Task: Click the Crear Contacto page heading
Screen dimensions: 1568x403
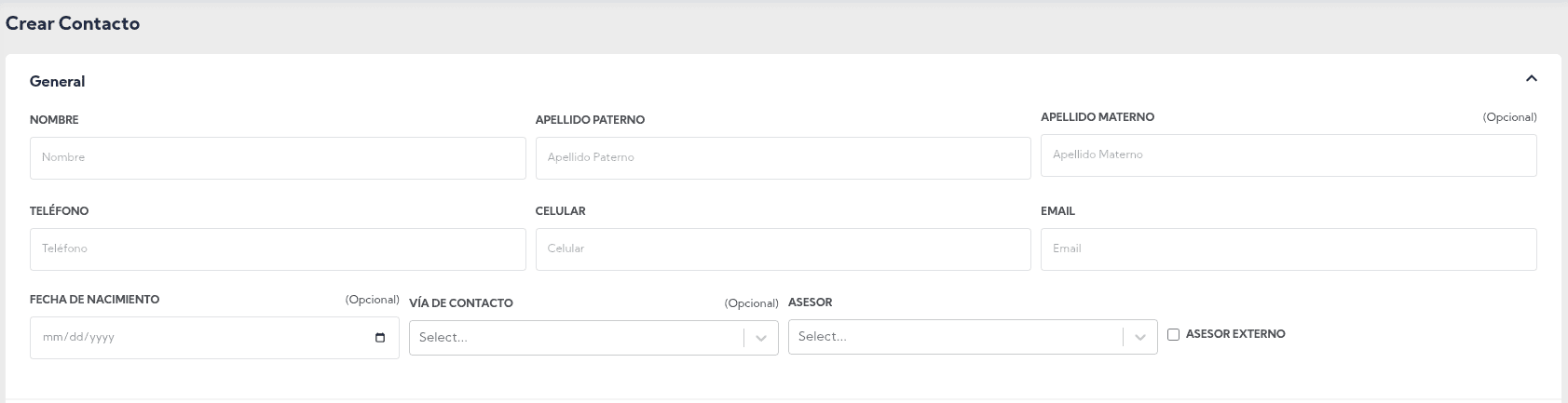Action: click(x=73, y=24)
